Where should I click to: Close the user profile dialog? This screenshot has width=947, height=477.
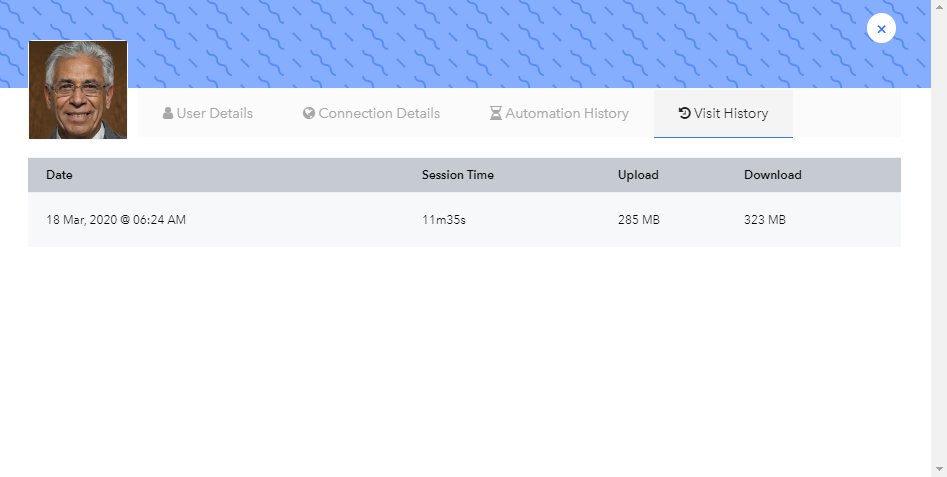[881, 28]
